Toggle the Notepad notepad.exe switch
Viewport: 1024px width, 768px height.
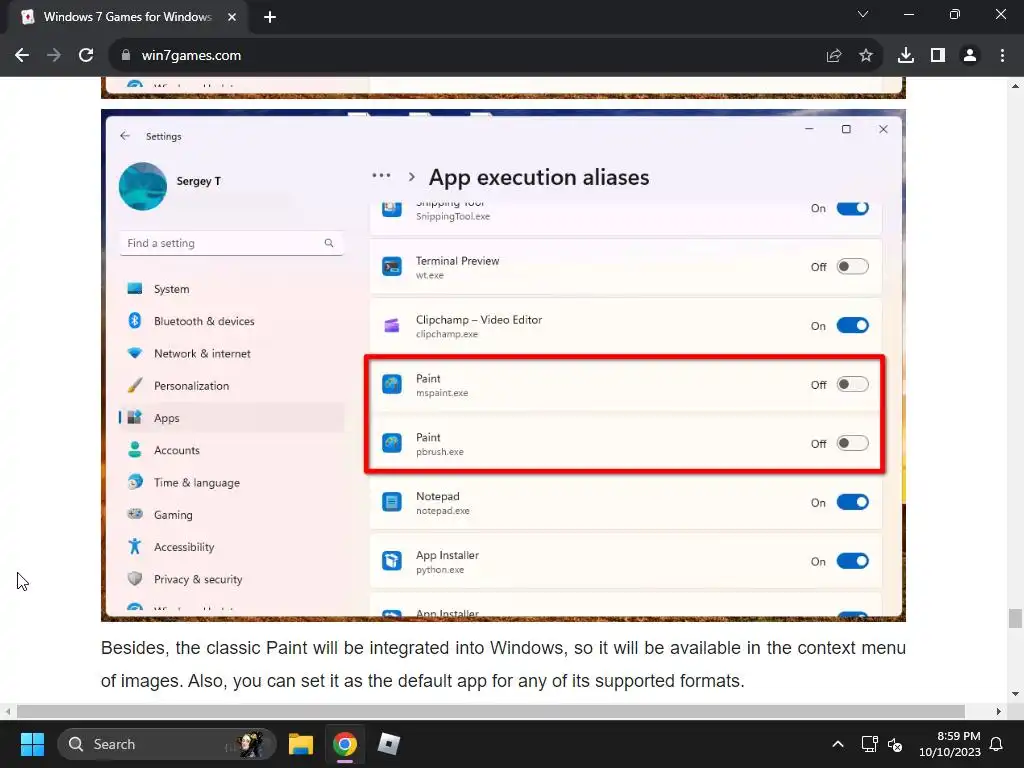[852, 502]
